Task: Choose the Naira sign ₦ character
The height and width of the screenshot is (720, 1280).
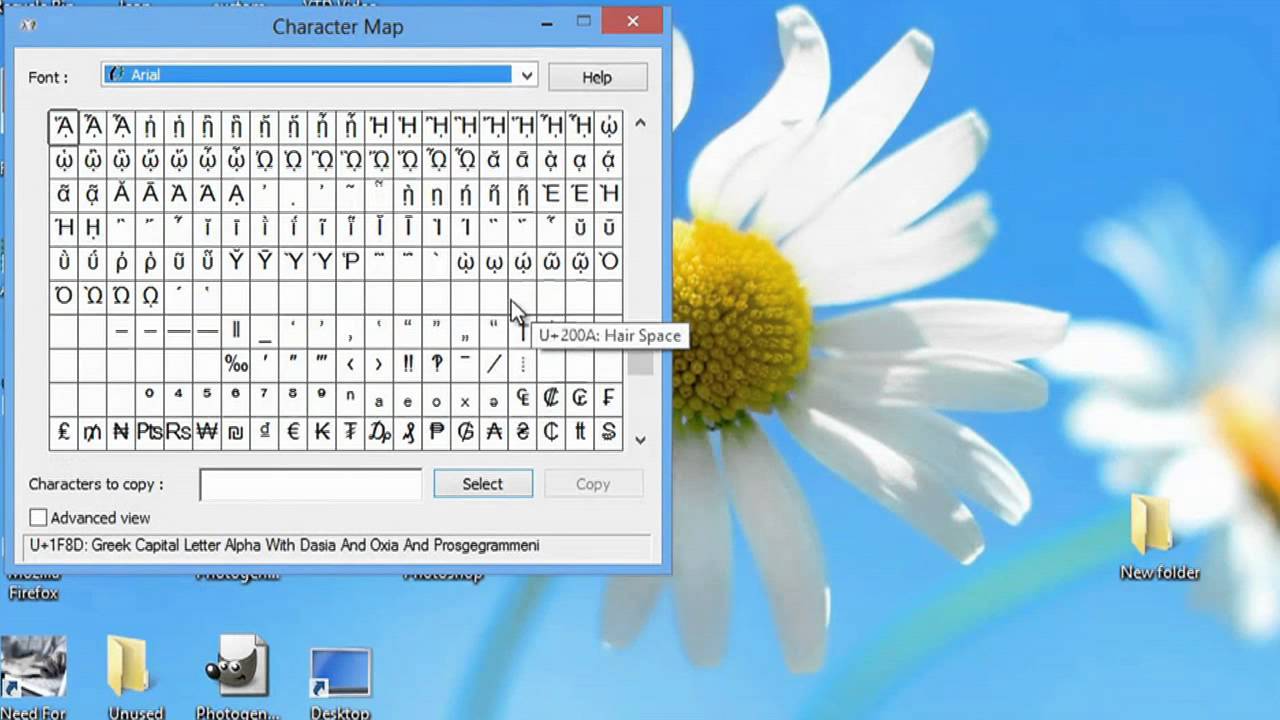Action: click(x=121, y=432)
